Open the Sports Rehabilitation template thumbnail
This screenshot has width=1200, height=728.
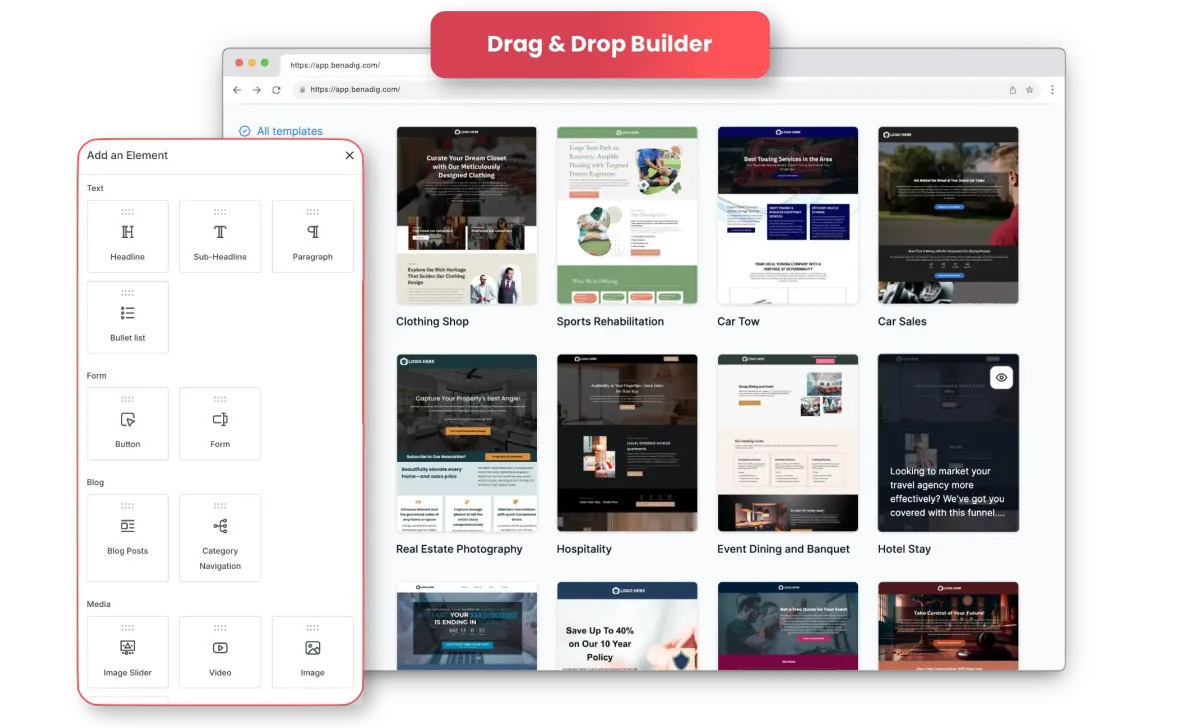[x=627, y=215]
